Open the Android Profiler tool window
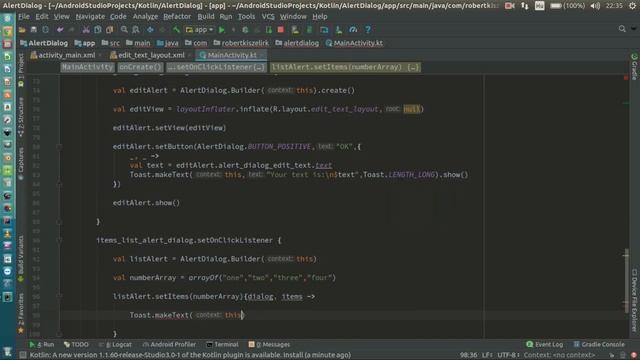The width and height of the screenshot is (640, 360). 169,344
